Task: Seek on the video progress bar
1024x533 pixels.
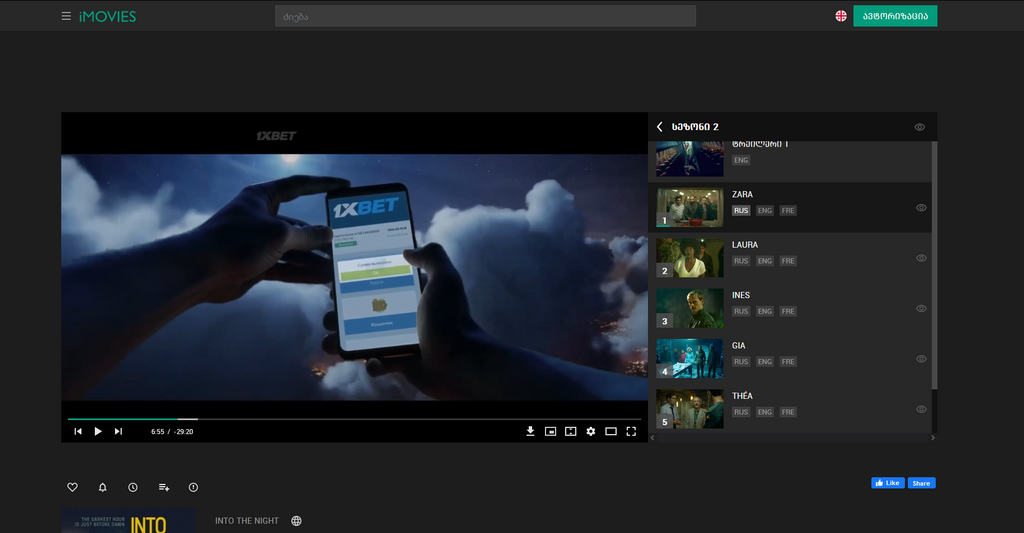Action: pyautogui.click(x=354, y=419)
